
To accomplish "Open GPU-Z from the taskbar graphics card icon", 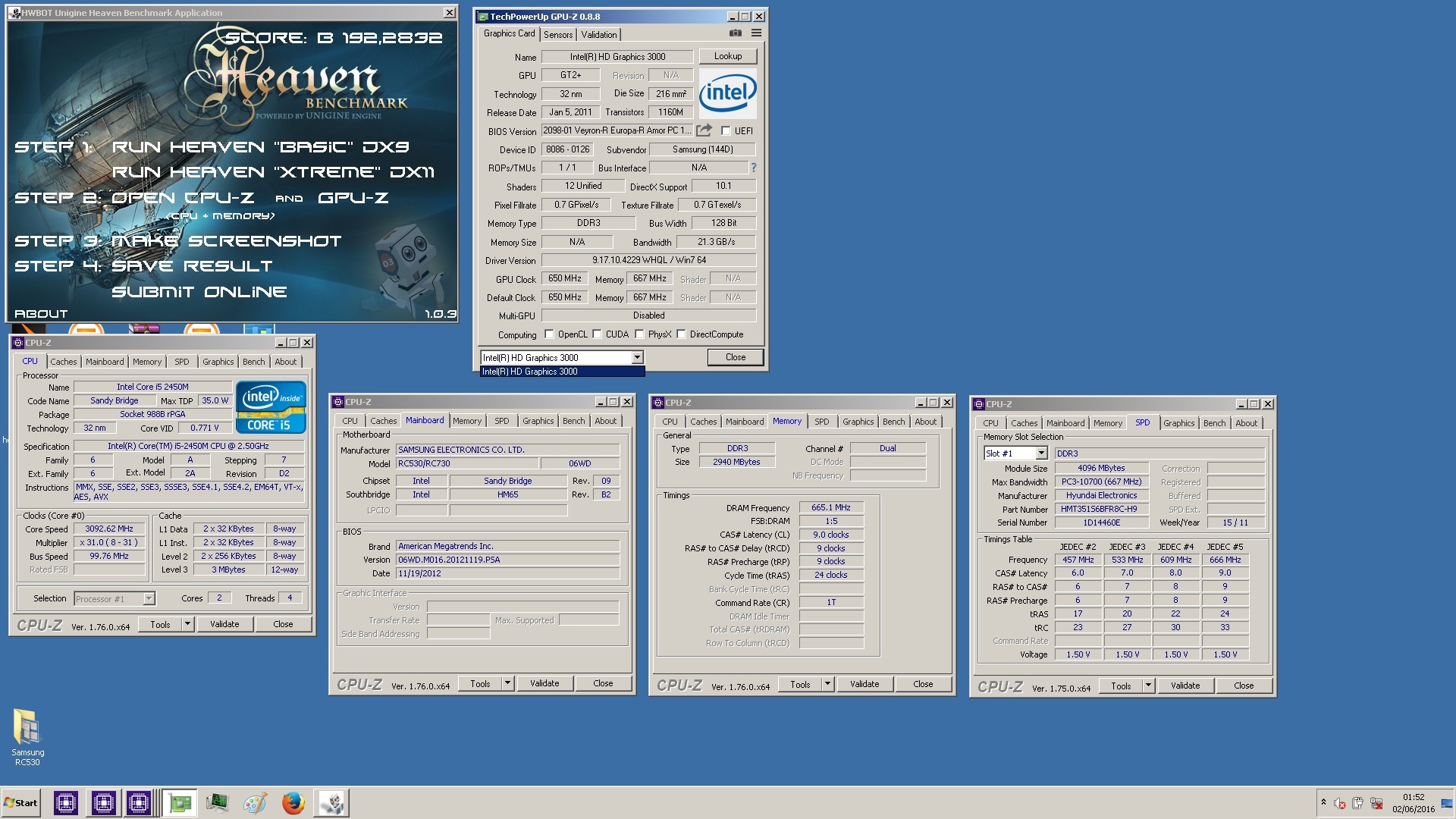I will pos(180,803).
